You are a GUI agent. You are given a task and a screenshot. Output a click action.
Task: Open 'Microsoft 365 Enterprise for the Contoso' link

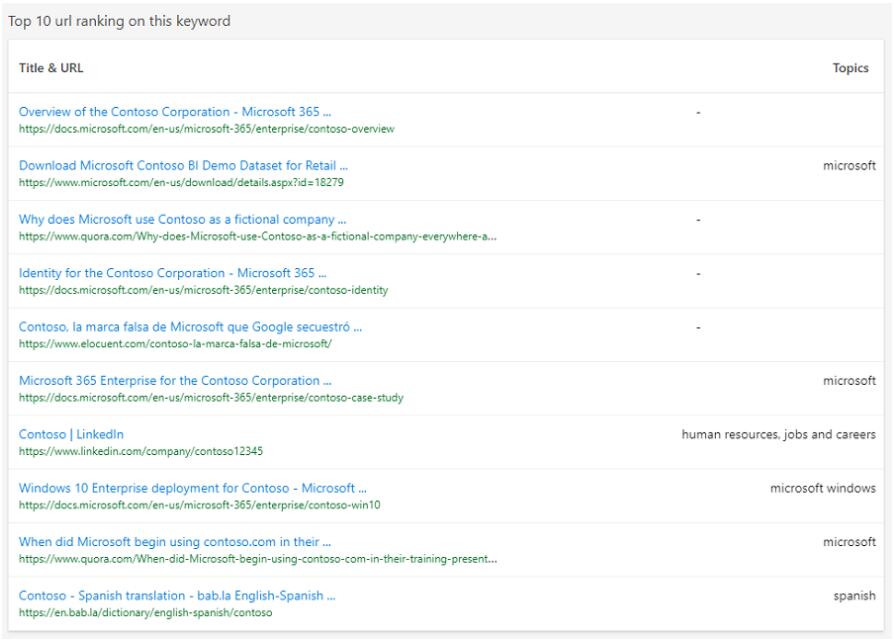175,380
